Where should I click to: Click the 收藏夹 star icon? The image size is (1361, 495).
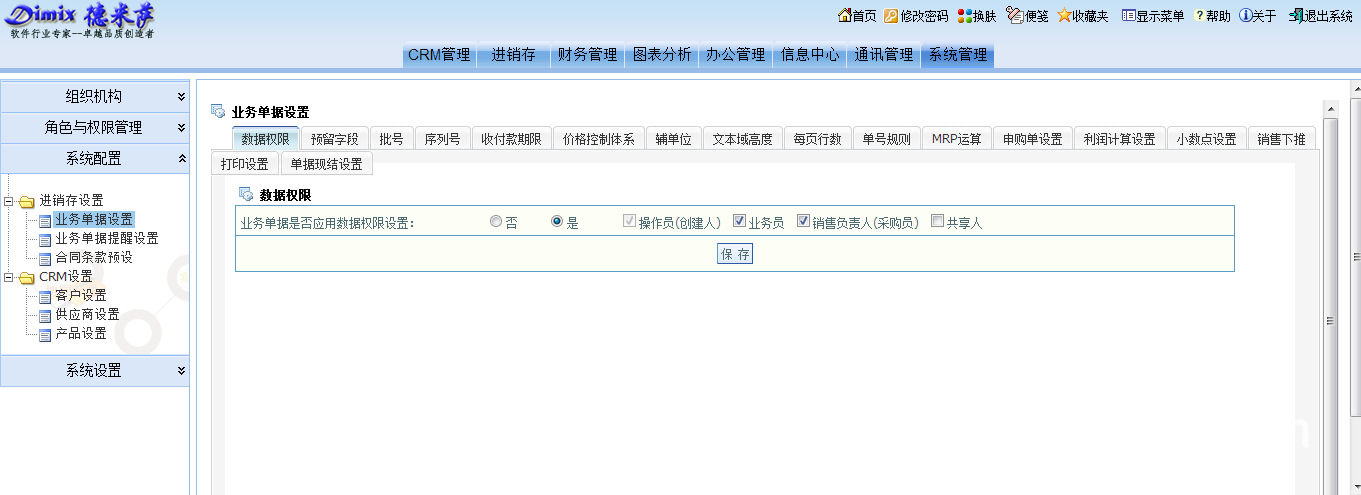click(1064, 16)
